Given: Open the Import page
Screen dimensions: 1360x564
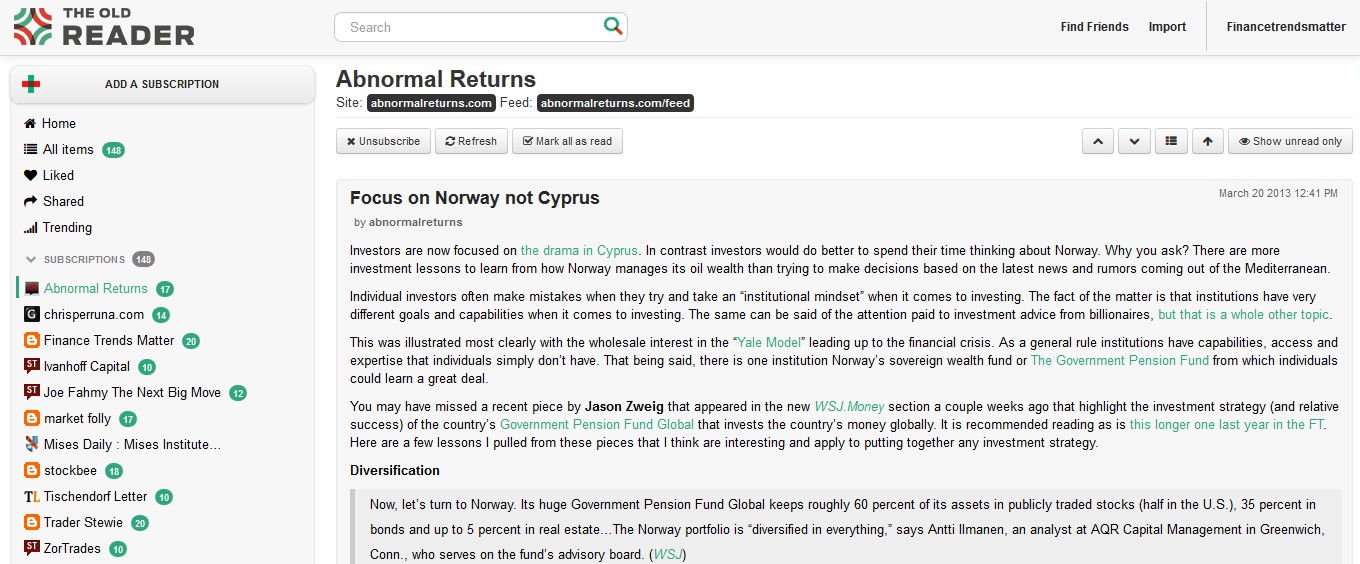Looking at the screenshot, I should point(1167,27).
